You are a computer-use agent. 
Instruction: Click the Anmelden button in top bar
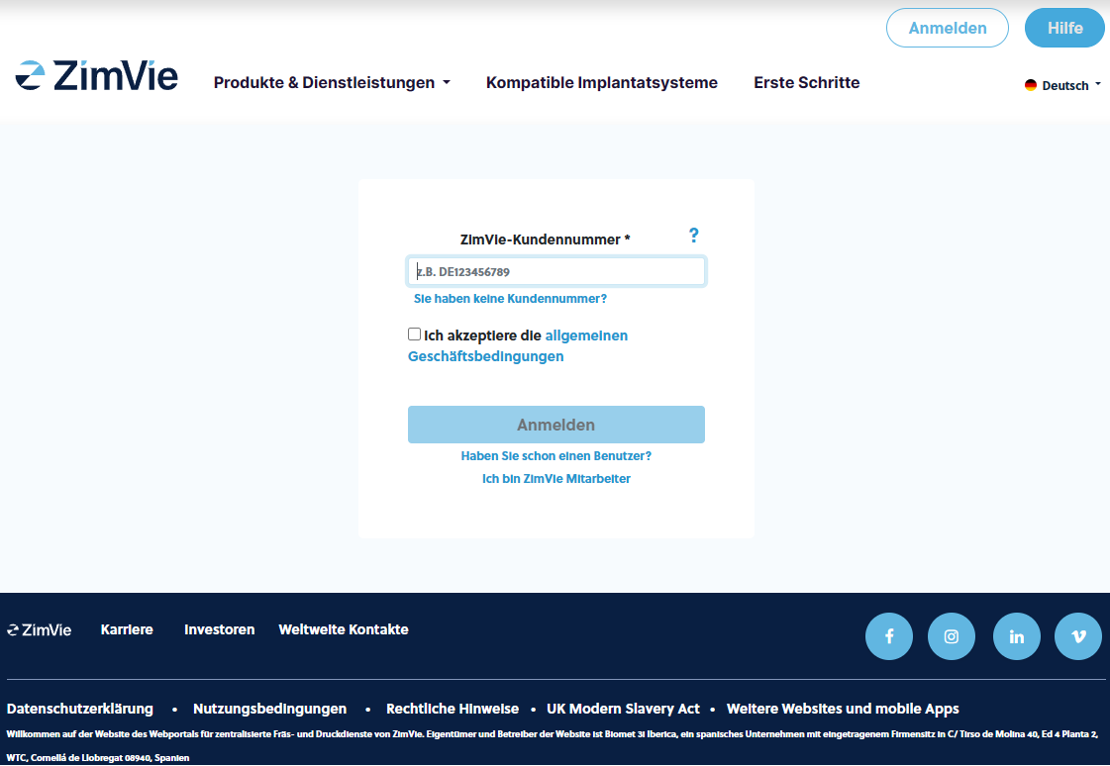(x=947, y=28)
